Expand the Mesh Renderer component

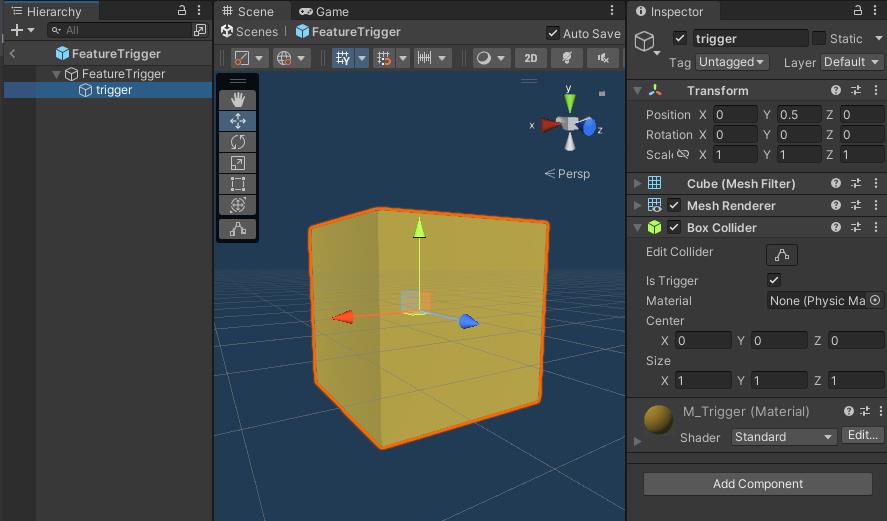[x=638, y=205]
